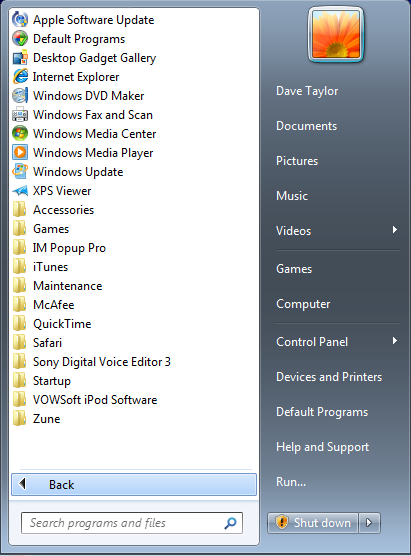Open Windows Fax and Scan icon
Screen dimensions: 411x556
click(x=20, y=115)
